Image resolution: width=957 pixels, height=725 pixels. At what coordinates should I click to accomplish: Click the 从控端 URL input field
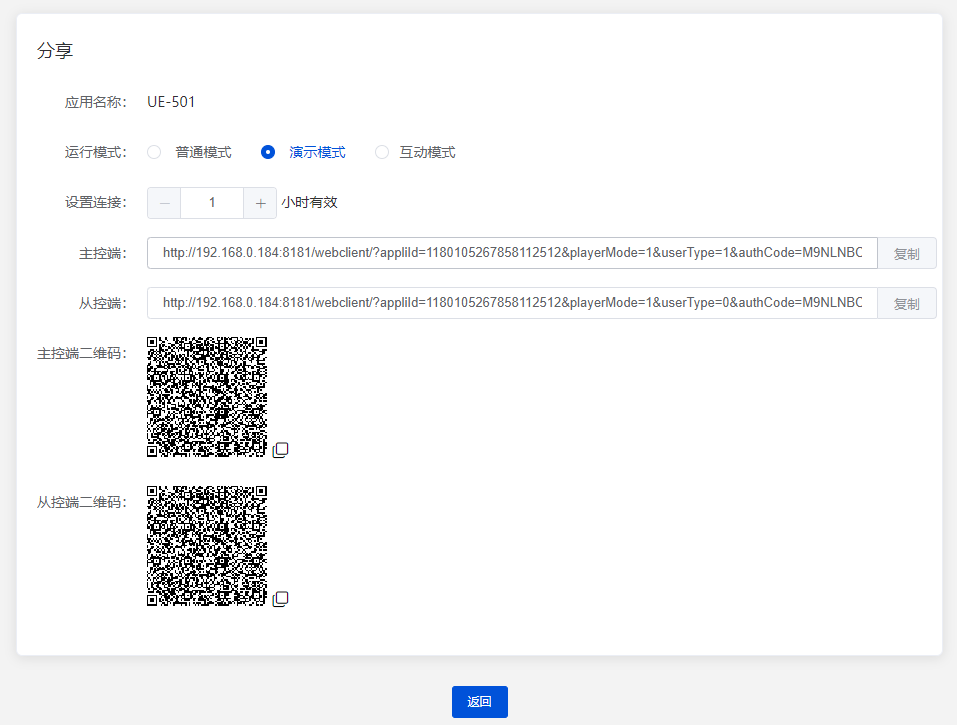click(512, 303)
